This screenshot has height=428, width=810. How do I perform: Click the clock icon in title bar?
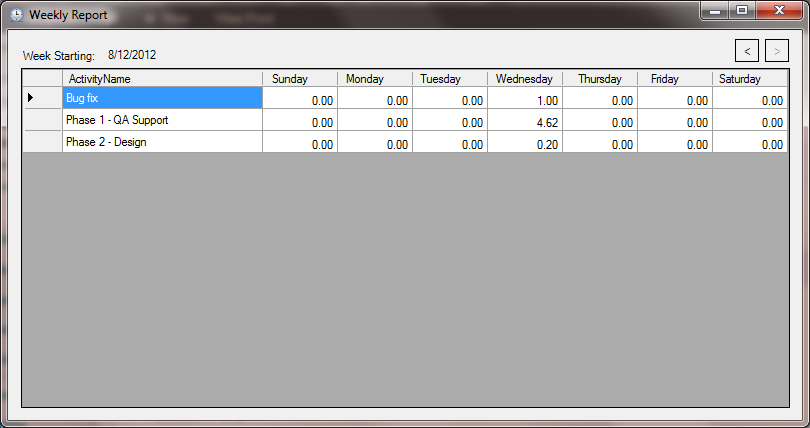(x=17, y=14)
